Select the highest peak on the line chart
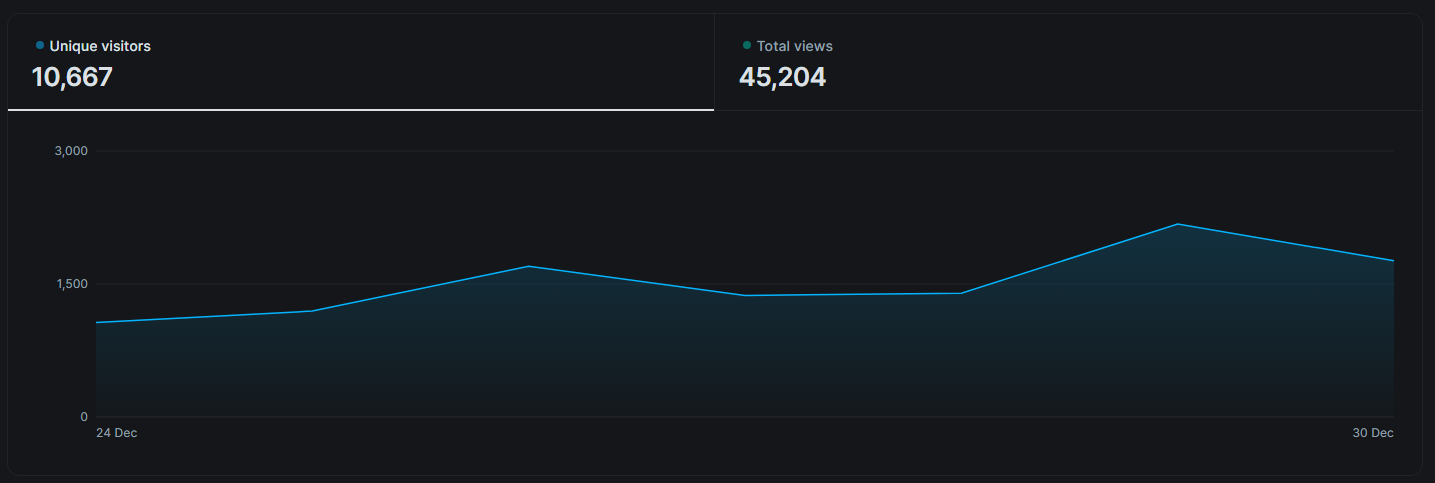The height and width of the screenshot is (483, 1435). click(x=1178, y=224)
